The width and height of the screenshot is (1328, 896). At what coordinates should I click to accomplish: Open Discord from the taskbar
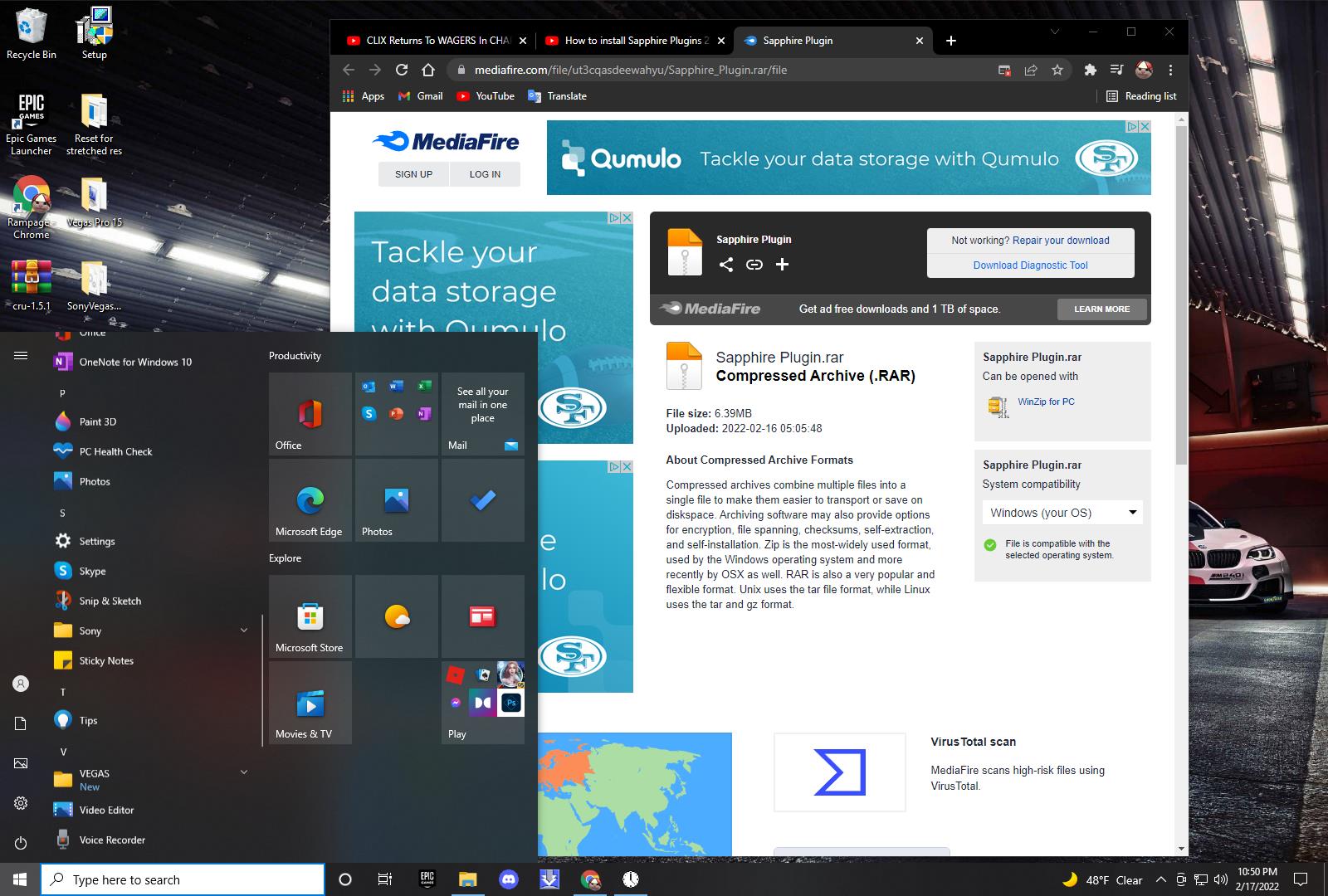pos(508,879)
